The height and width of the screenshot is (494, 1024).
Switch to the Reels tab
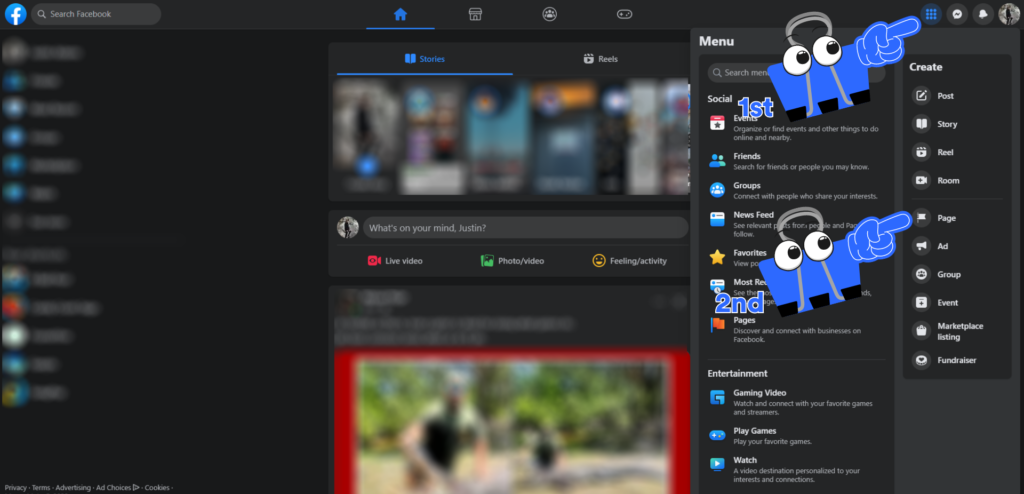tap(600, 59)
